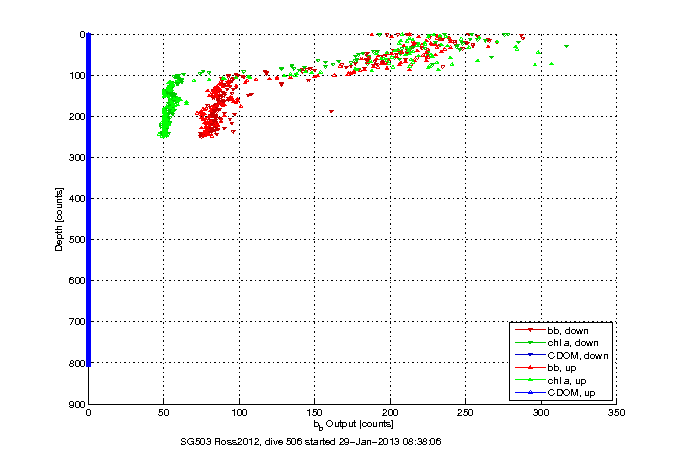Click the x-axis tick label 300
Screen dimensions: 681x454
point(541,412)
